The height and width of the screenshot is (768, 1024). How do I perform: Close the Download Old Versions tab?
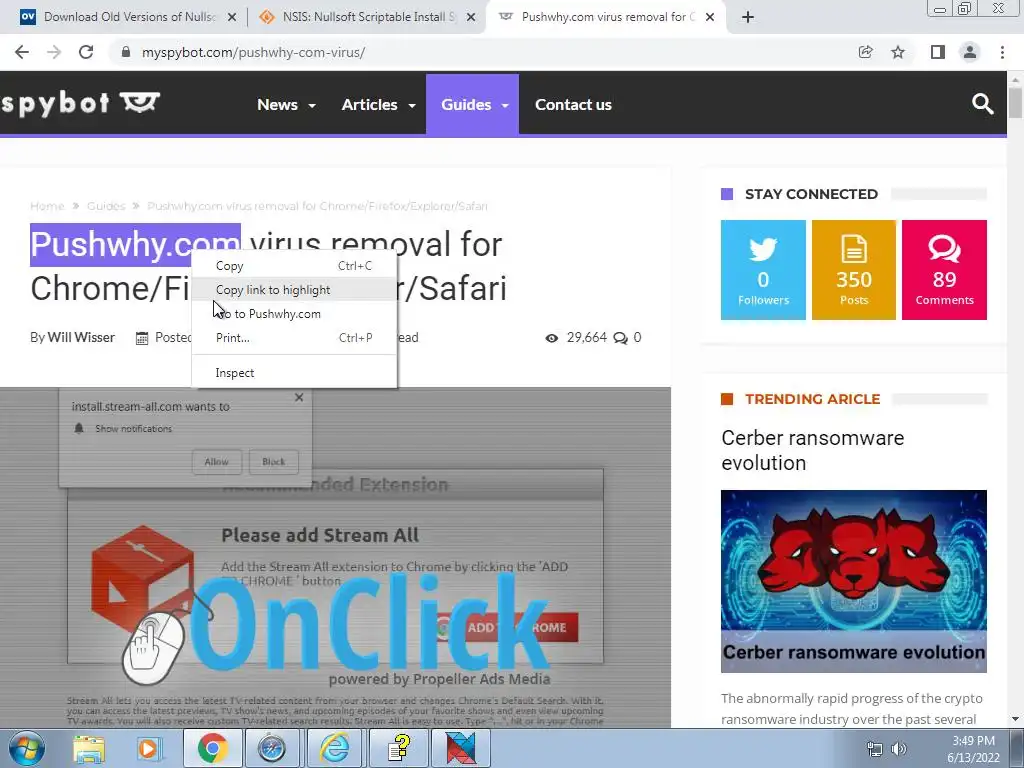[232, 17]
